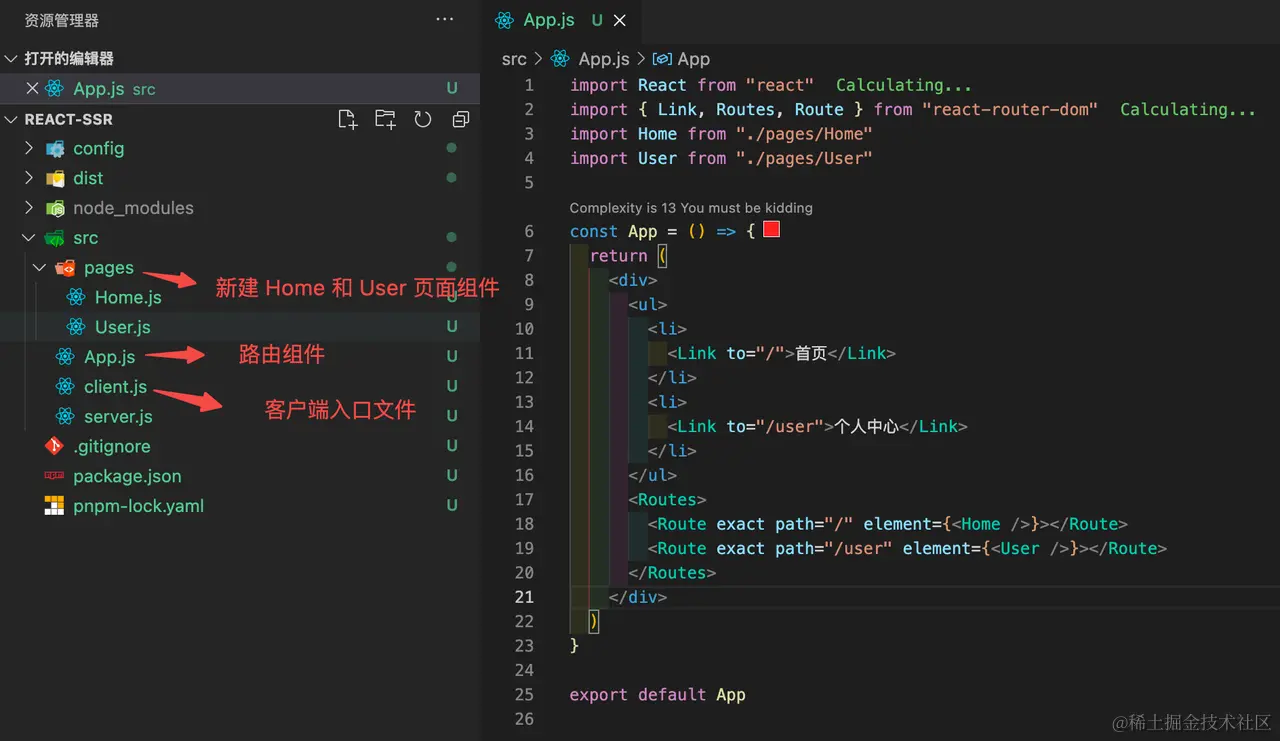
Task: Click the npm icon beside package.json
Action: (54, 476)
